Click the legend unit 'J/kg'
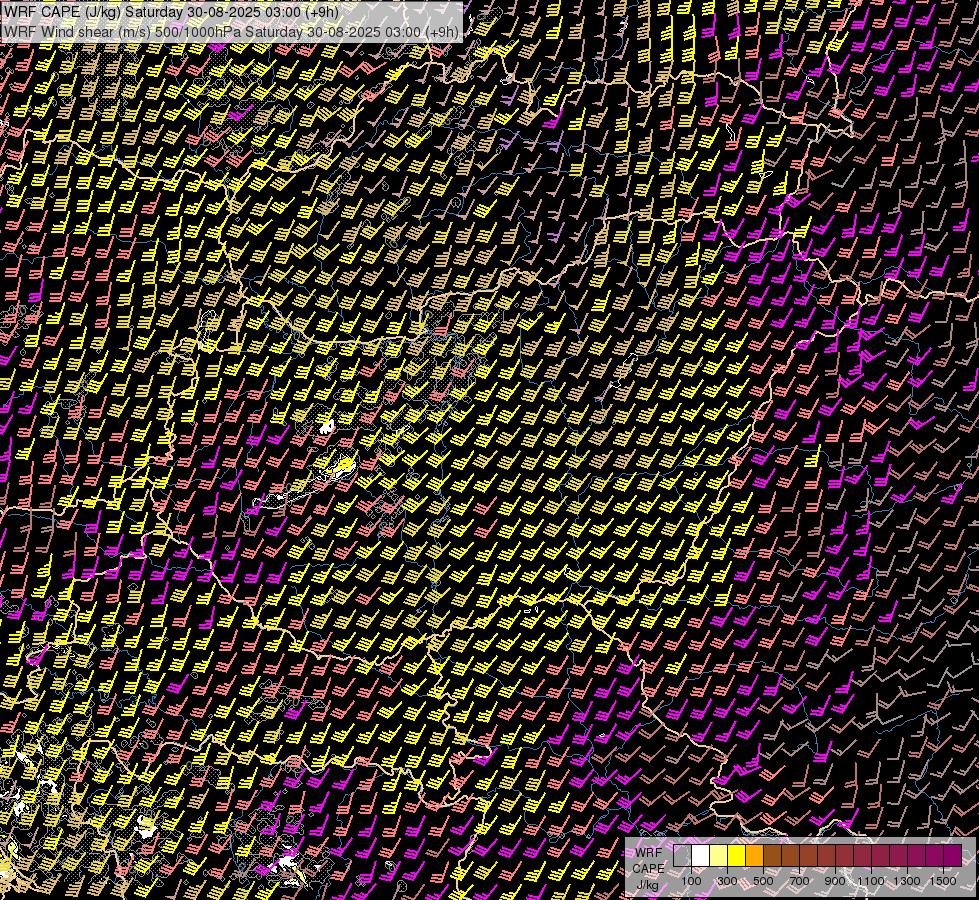The width and height of the screenshot is (979, 900). pyautogui.click(x=647, y=885)
